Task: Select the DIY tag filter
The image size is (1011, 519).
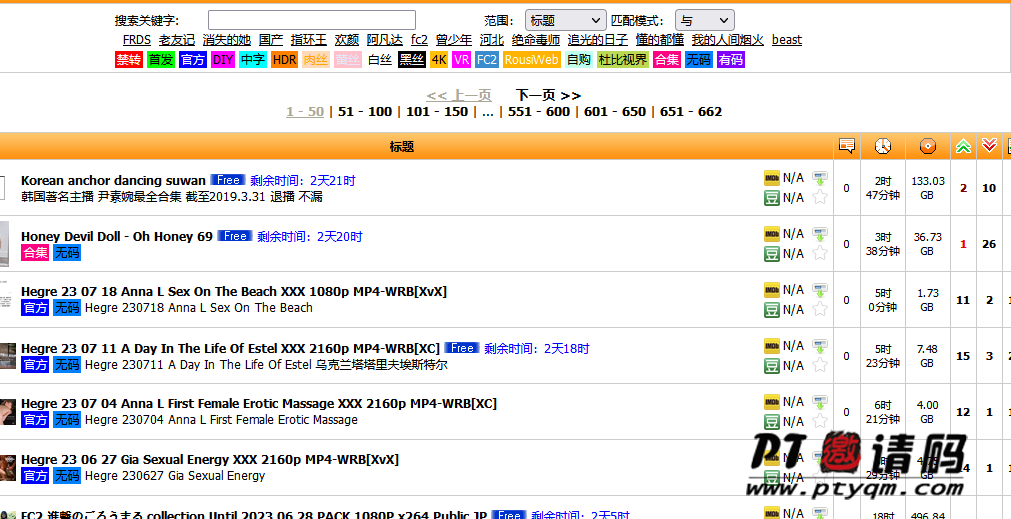Action: coord(223,60)
